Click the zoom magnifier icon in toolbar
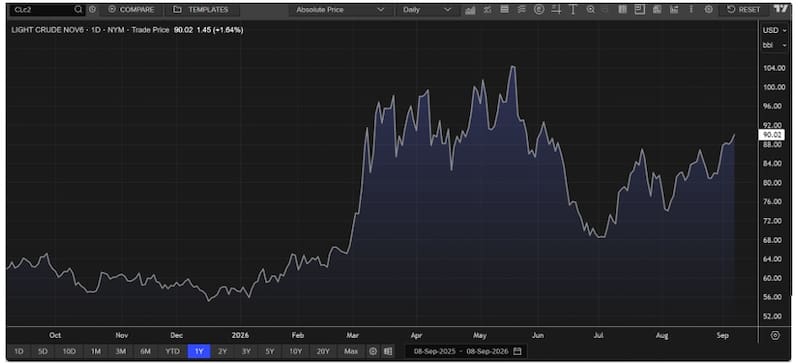The image size is (800, 364). tap(590, 10)
